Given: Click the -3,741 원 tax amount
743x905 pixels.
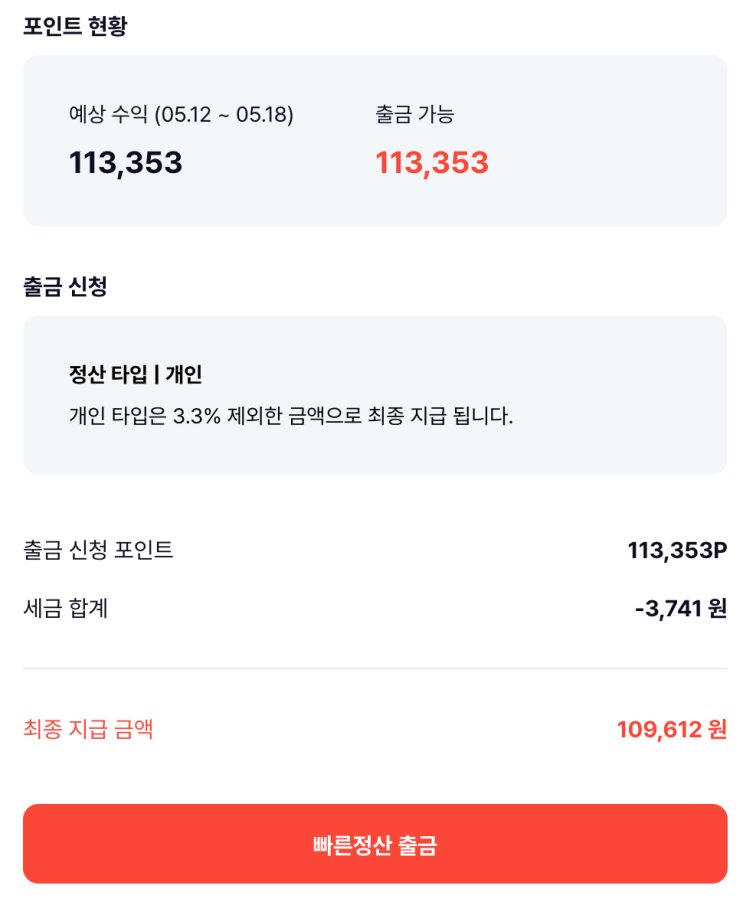Looking at the screenshot, I should click(x=680, y=608).
